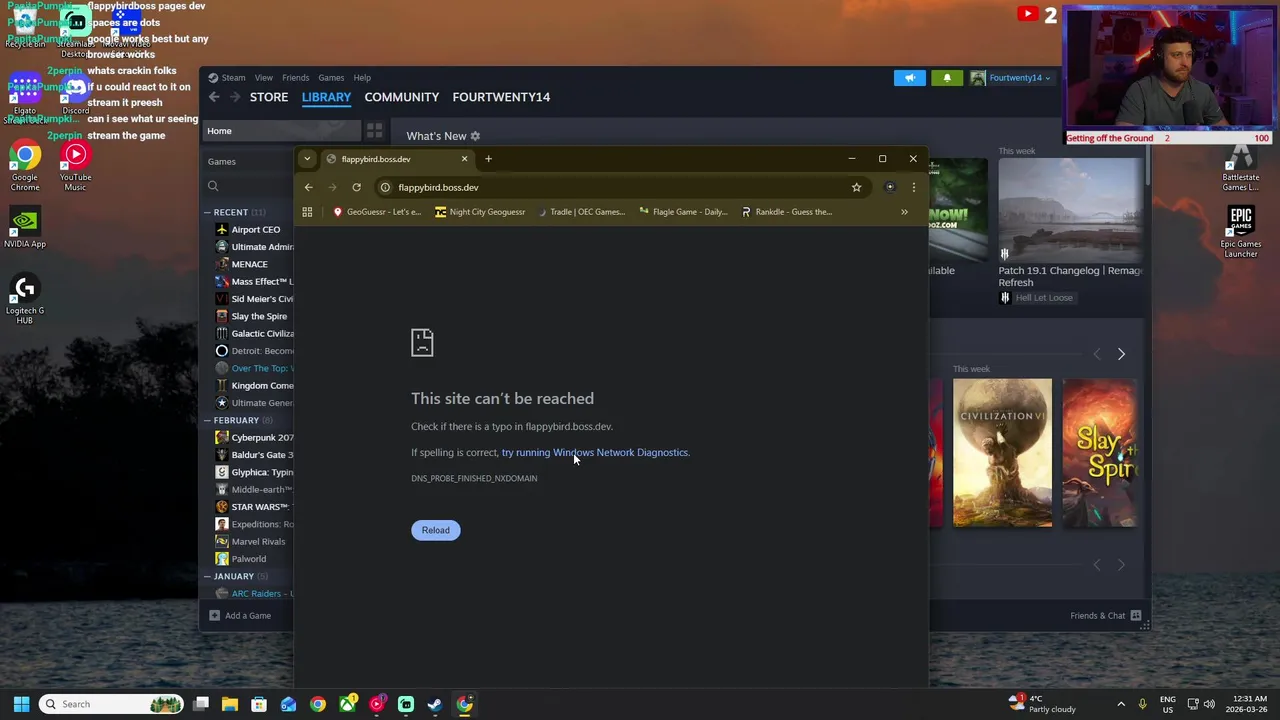The image size is (1280, 720).
Task: Switch to the LIBRARY tab in Steam
Action: (x=326, y=97)
